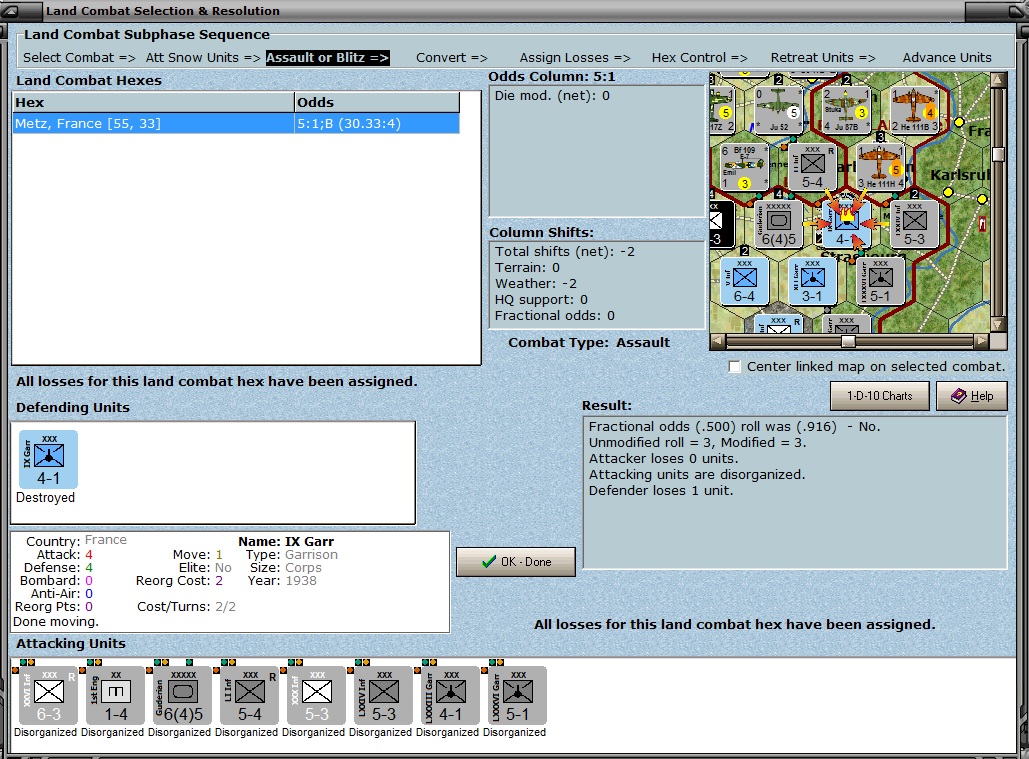The image size is (1029, 759).
Task: Click the Attacking units are disorganized line
Action: pos(696,474)
